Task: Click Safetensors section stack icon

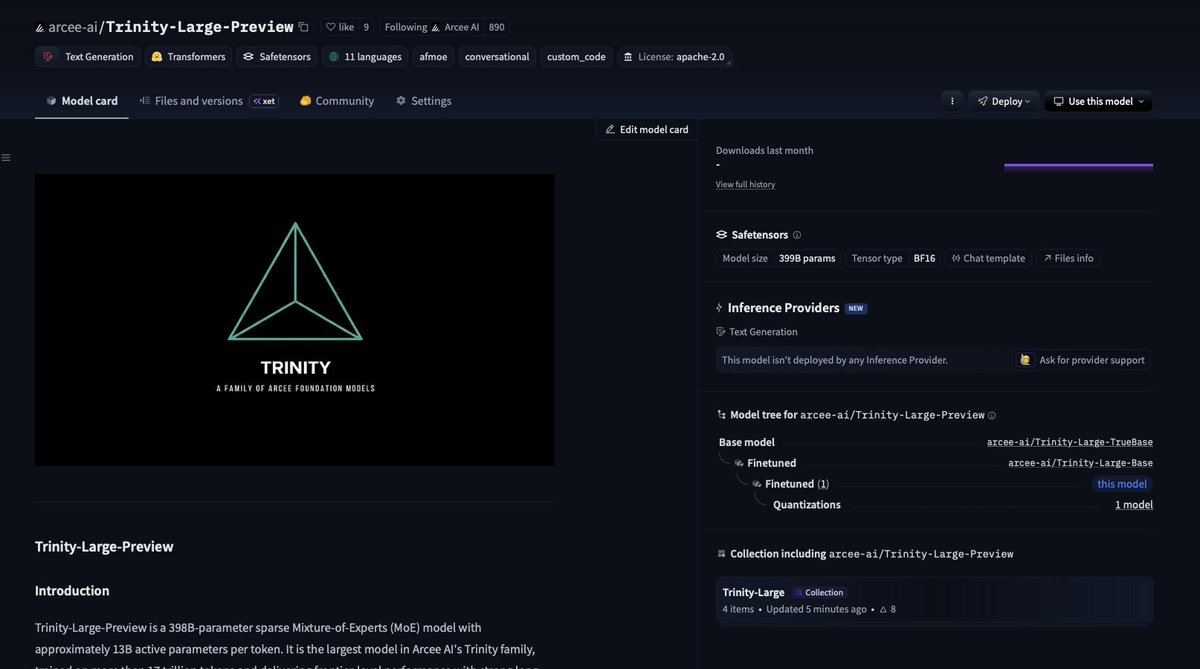Action: pyautogui.click(x=721, y=235)
